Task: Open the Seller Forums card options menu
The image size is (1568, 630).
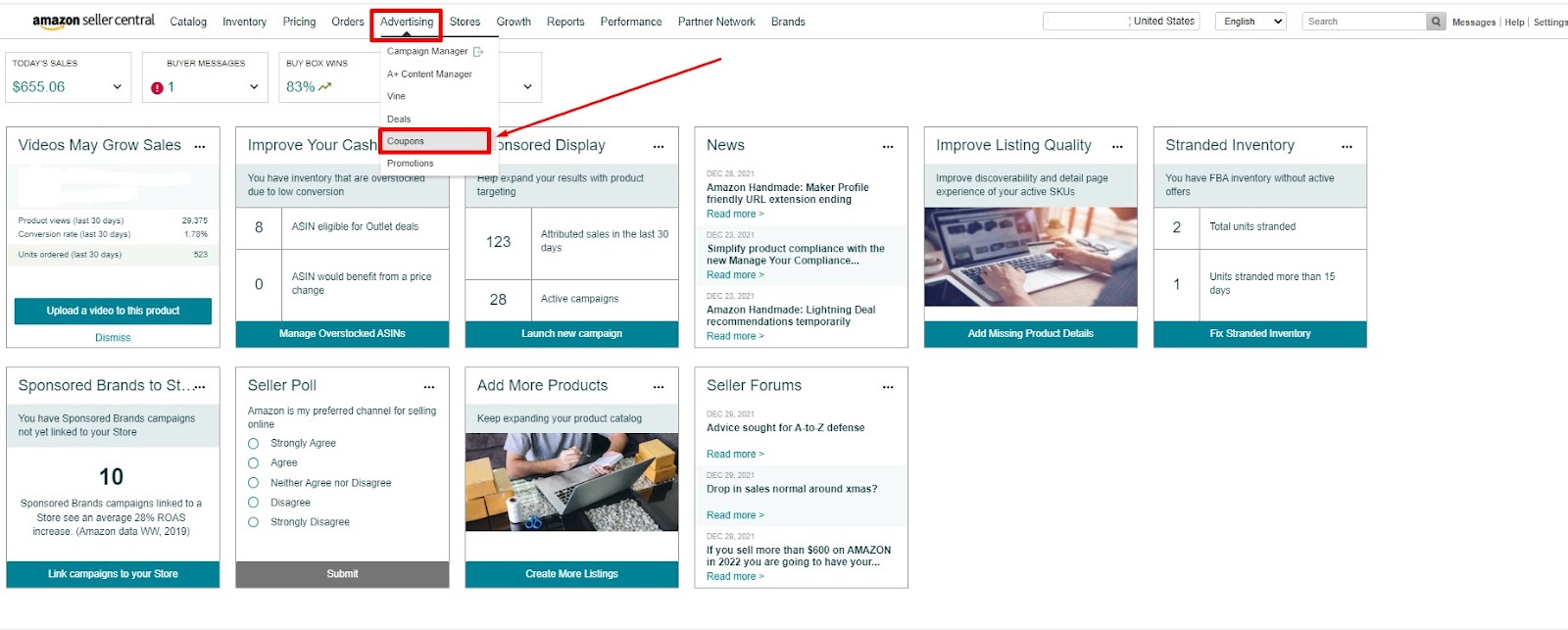Action: (888, 387)
